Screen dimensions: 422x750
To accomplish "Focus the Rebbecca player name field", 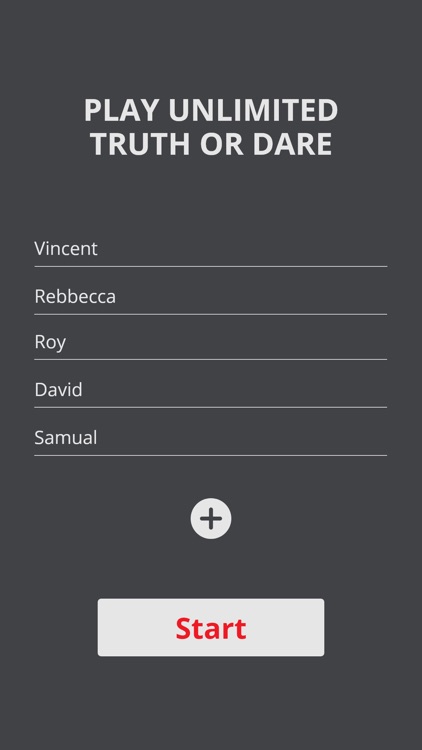I will pyautogui.click(x=211, y=297).
